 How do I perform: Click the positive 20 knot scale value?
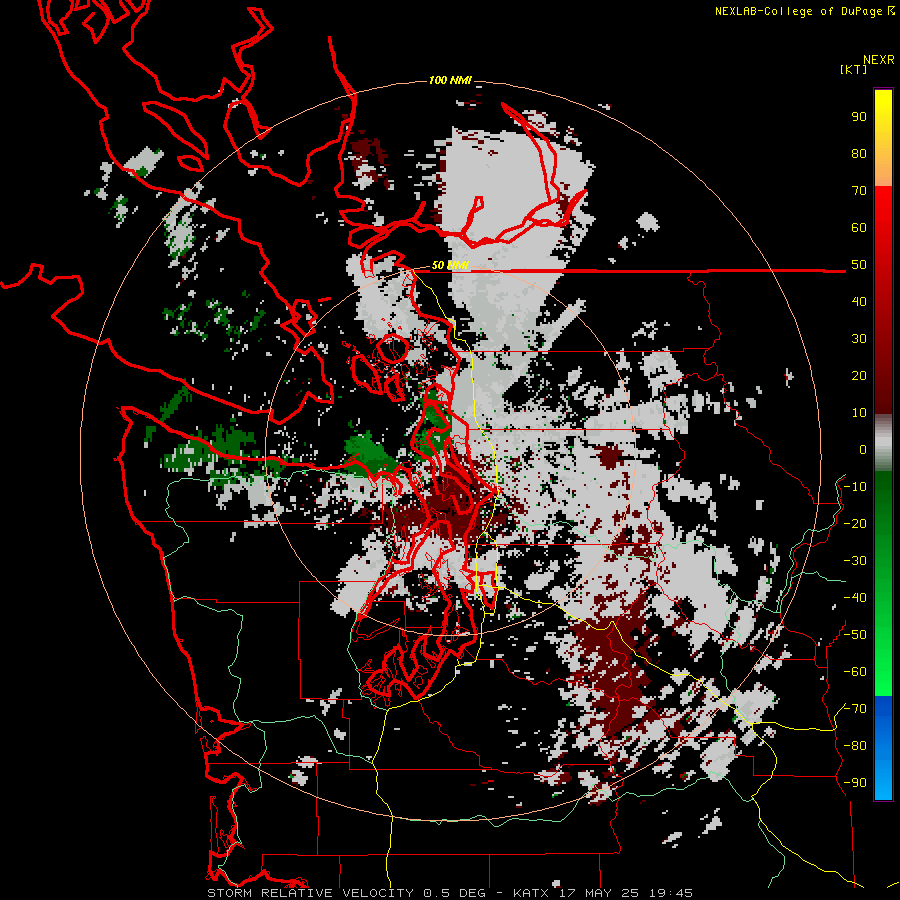[x=859, y=376]
